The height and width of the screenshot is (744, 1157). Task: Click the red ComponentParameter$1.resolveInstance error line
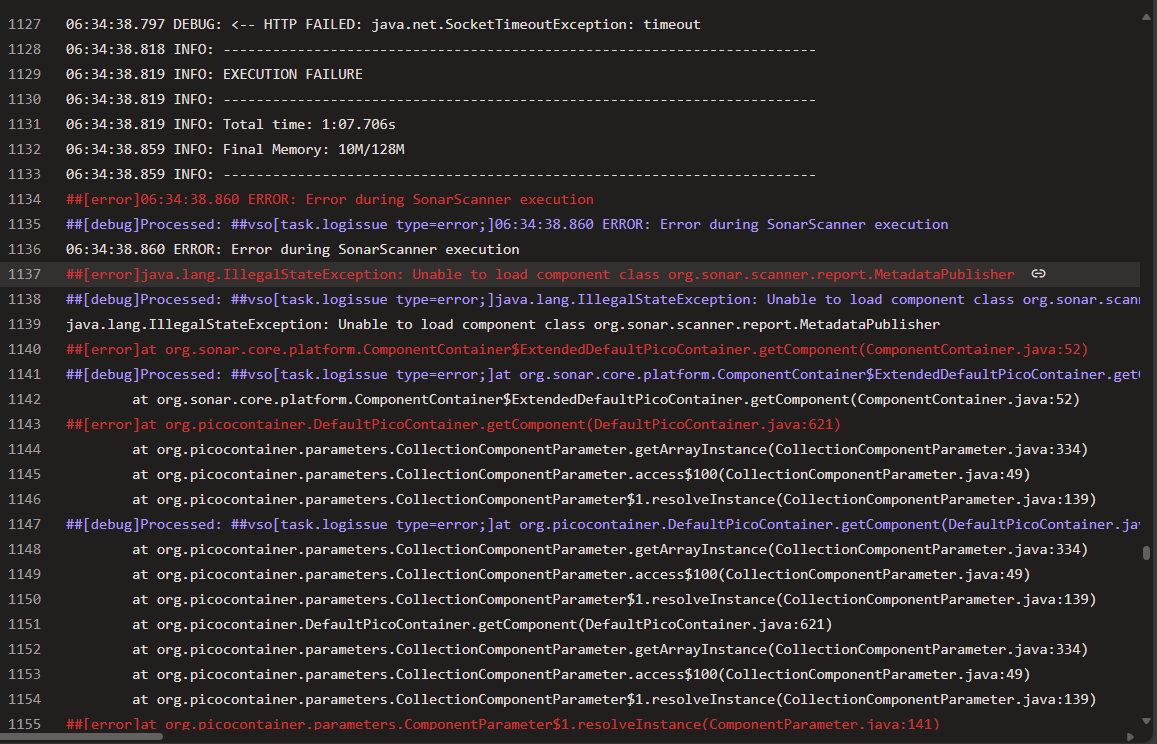click(x=503, y=724)
